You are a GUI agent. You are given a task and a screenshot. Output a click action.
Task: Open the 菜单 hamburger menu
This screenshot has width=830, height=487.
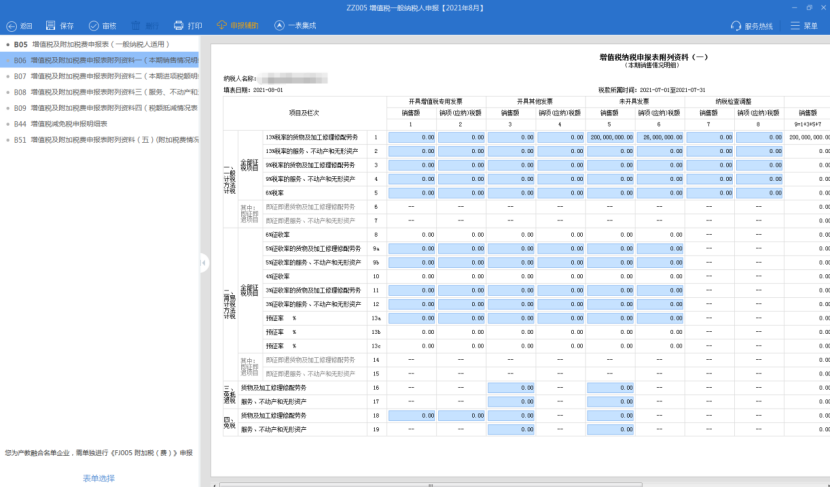click(804, 26)
